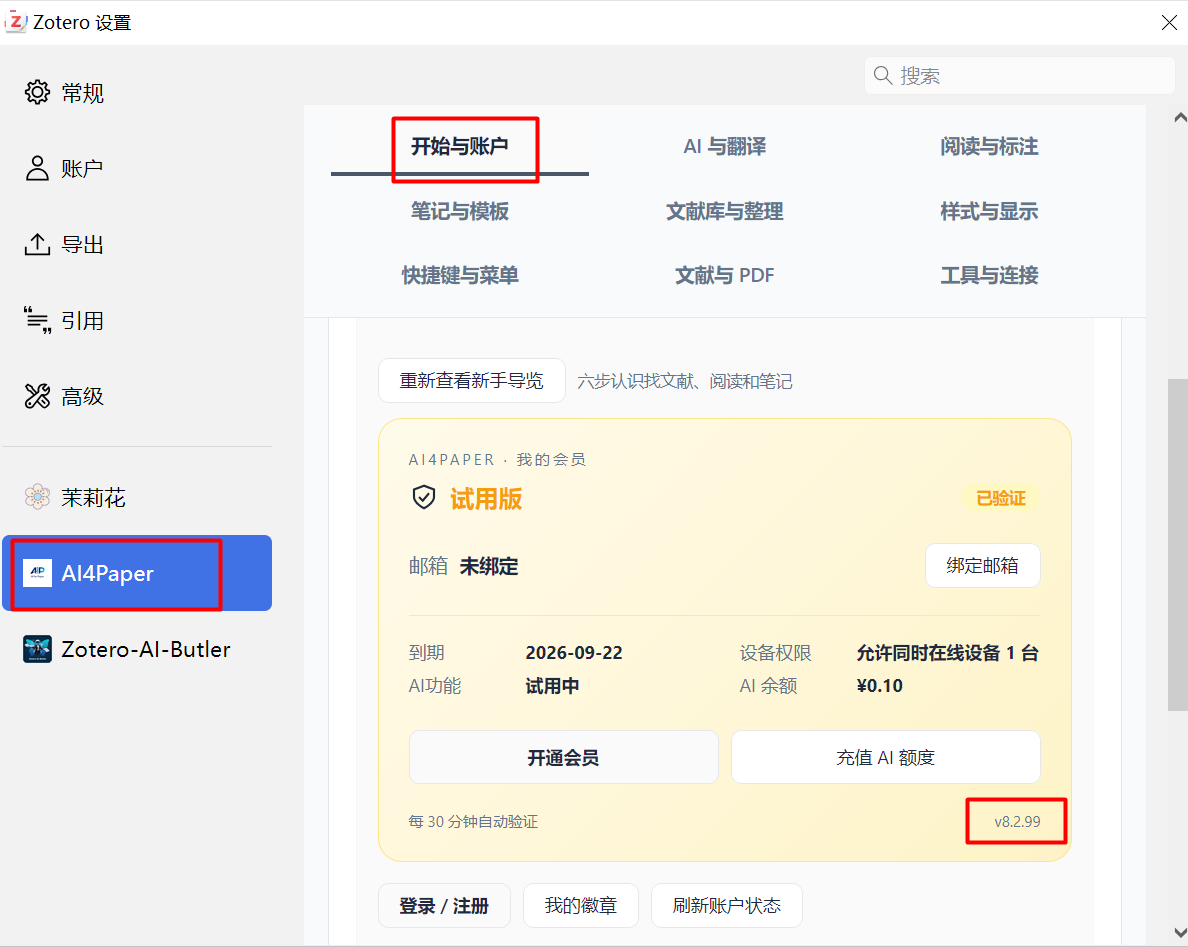Select the AI4Paper plugin pane

click(x=136, y=574)
